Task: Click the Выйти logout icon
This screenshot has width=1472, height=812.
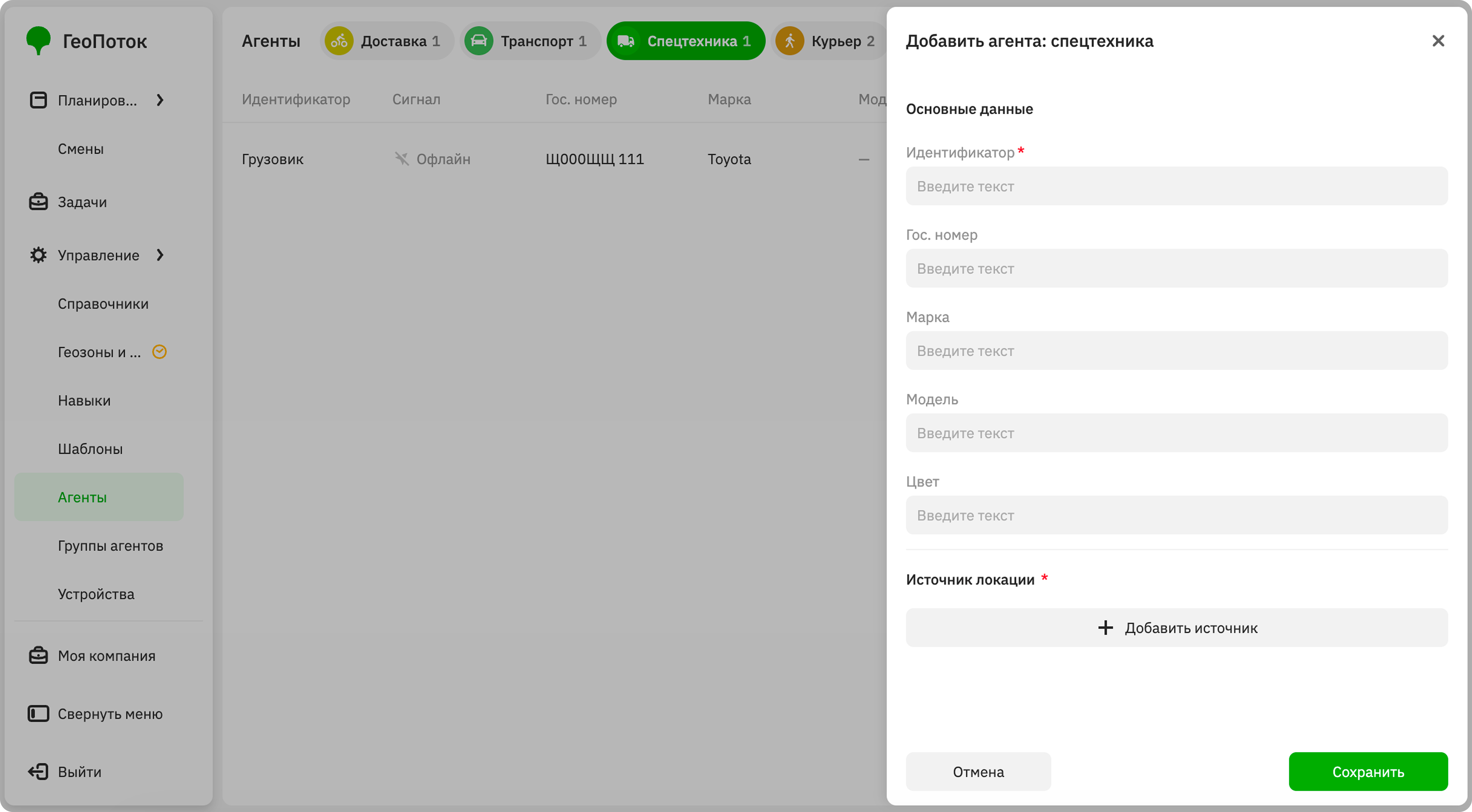Action: [38, 771]
